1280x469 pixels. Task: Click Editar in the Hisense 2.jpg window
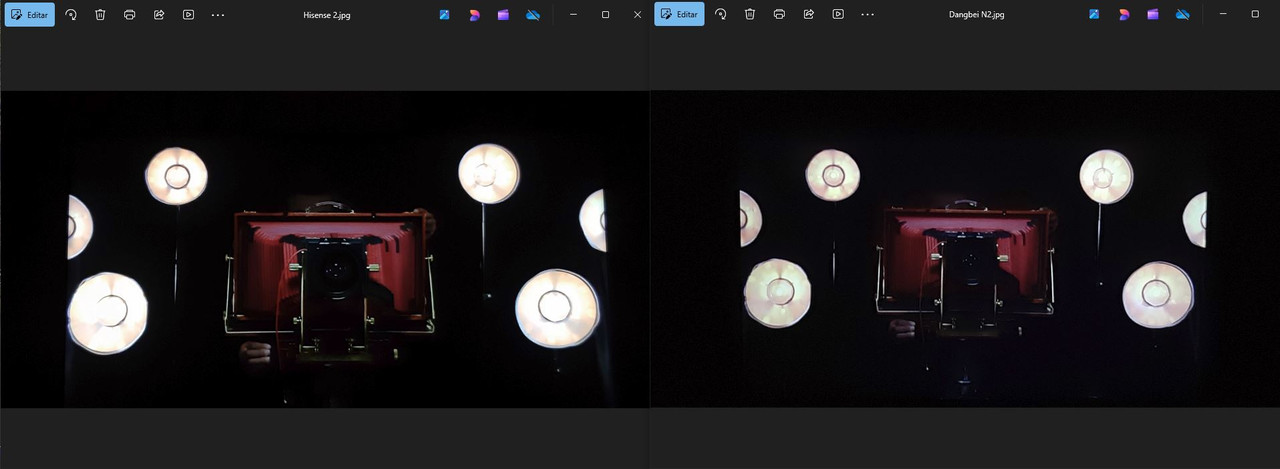tap(29, 15)
